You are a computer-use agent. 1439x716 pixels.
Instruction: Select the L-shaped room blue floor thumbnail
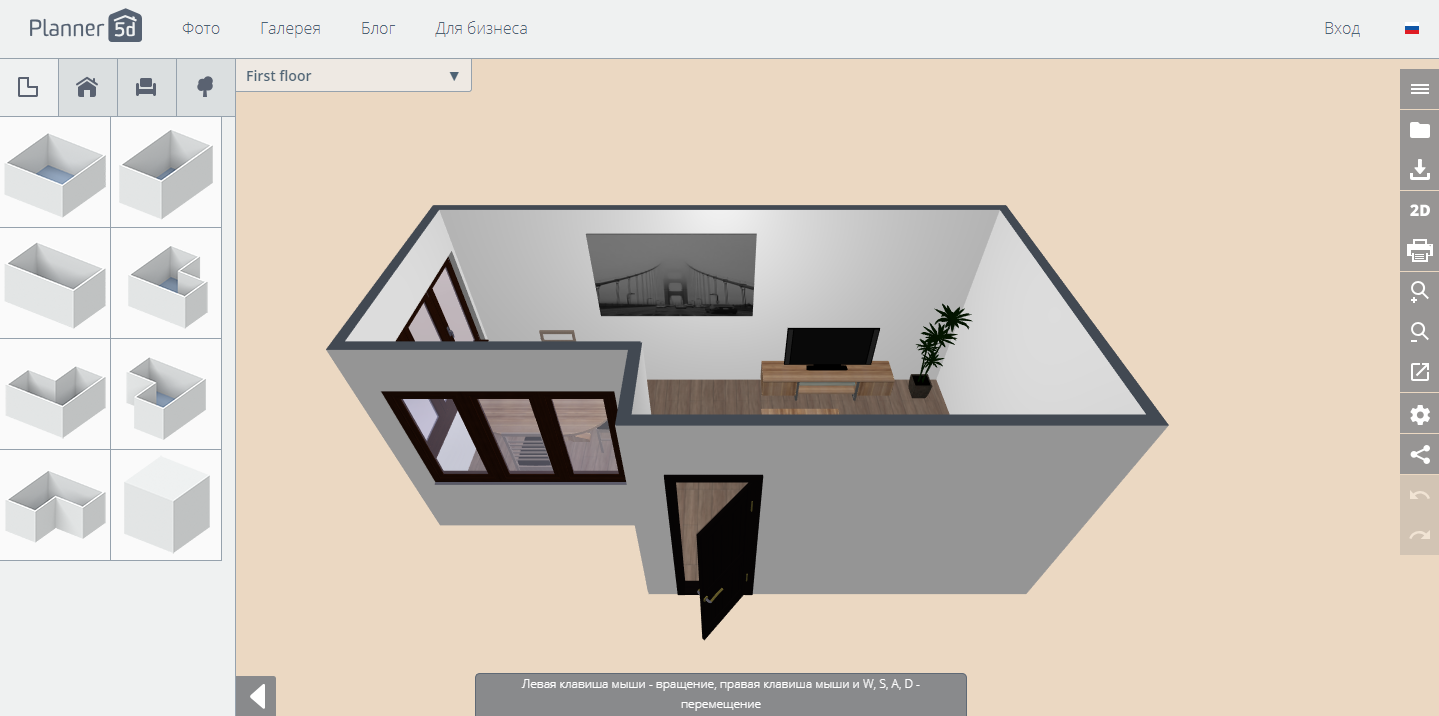(166, 395)
